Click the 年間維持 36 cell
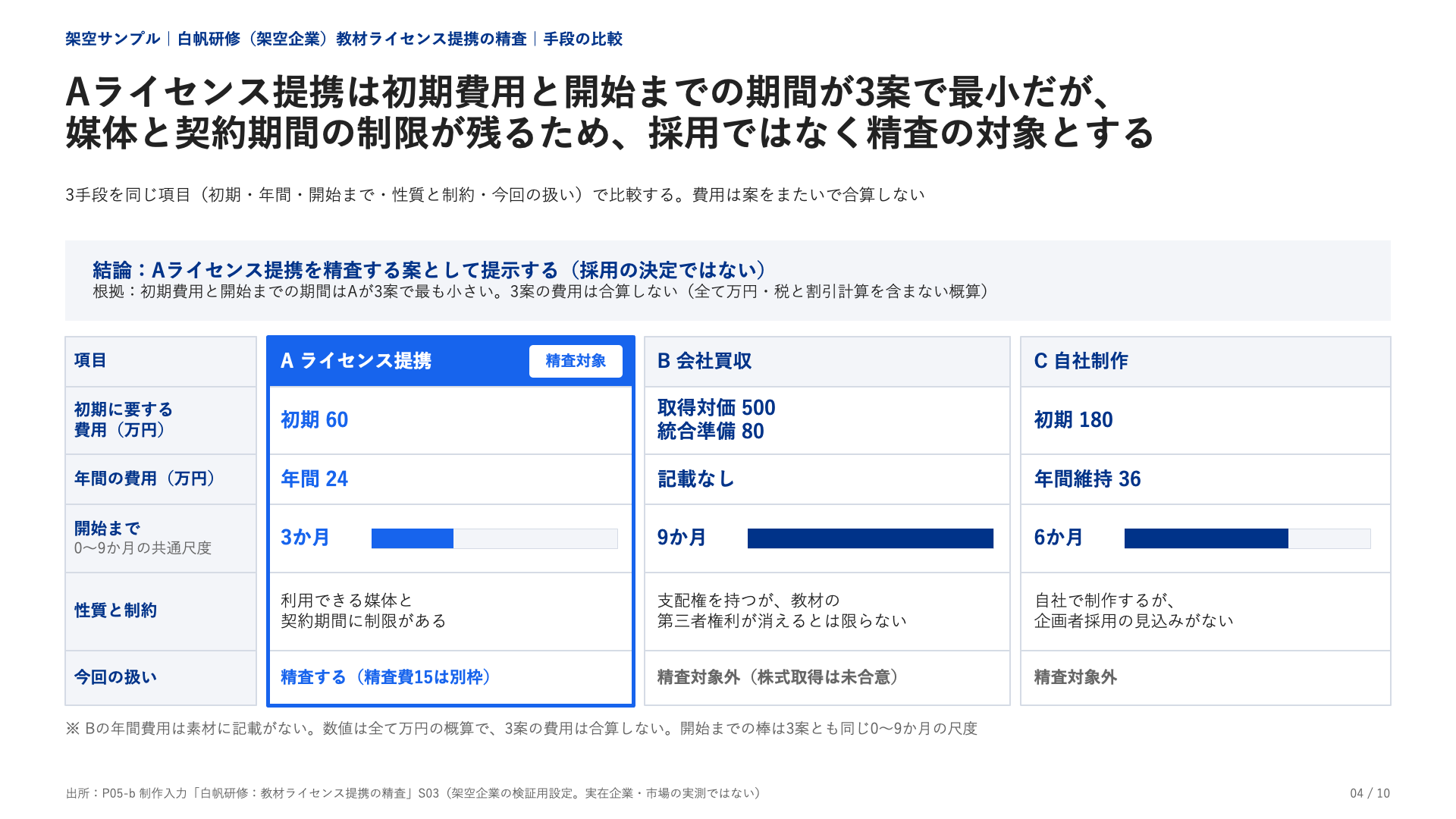Image resolution: width=1456 pixels, height=819 pixels. tap(1205, 479)
